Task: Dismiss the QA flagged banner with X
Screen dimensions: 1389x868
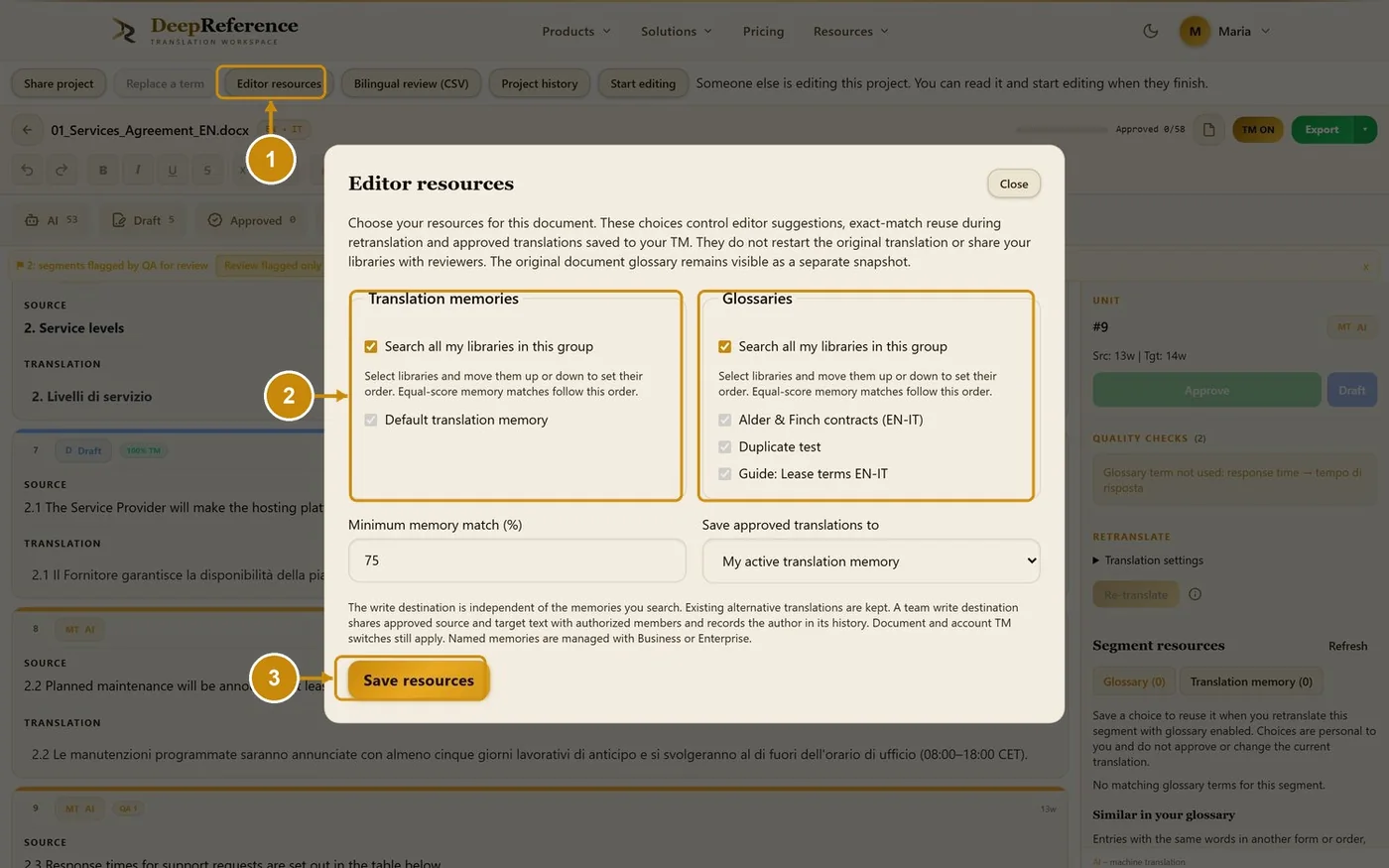Action: tap(1365, 266)
